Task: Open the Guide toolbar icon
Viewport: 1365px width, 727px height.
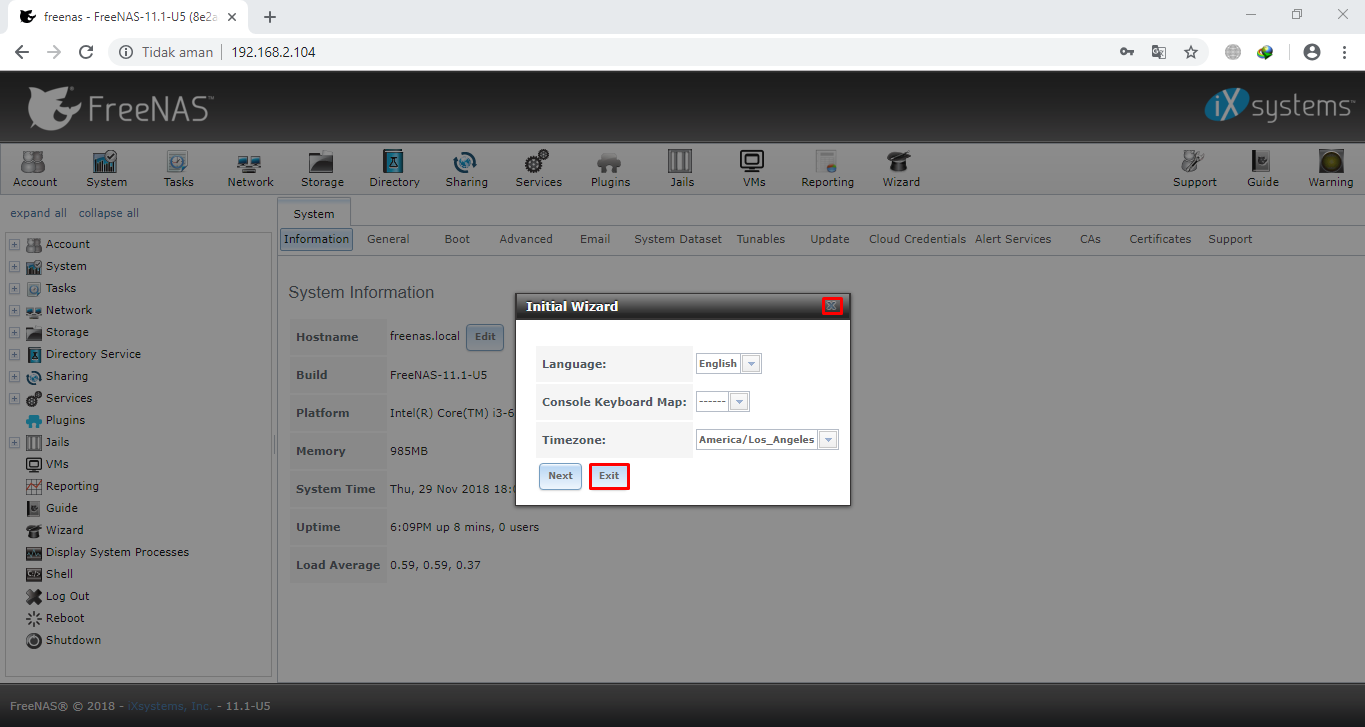Action: [x=1262, y=169]
